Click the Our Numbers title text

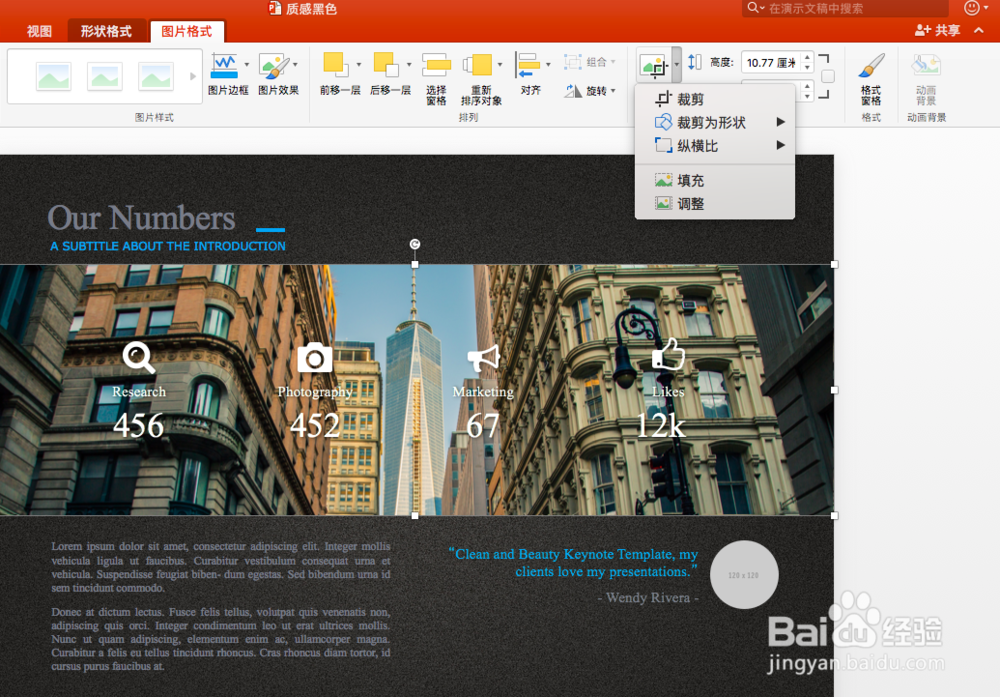coord(142,217)
